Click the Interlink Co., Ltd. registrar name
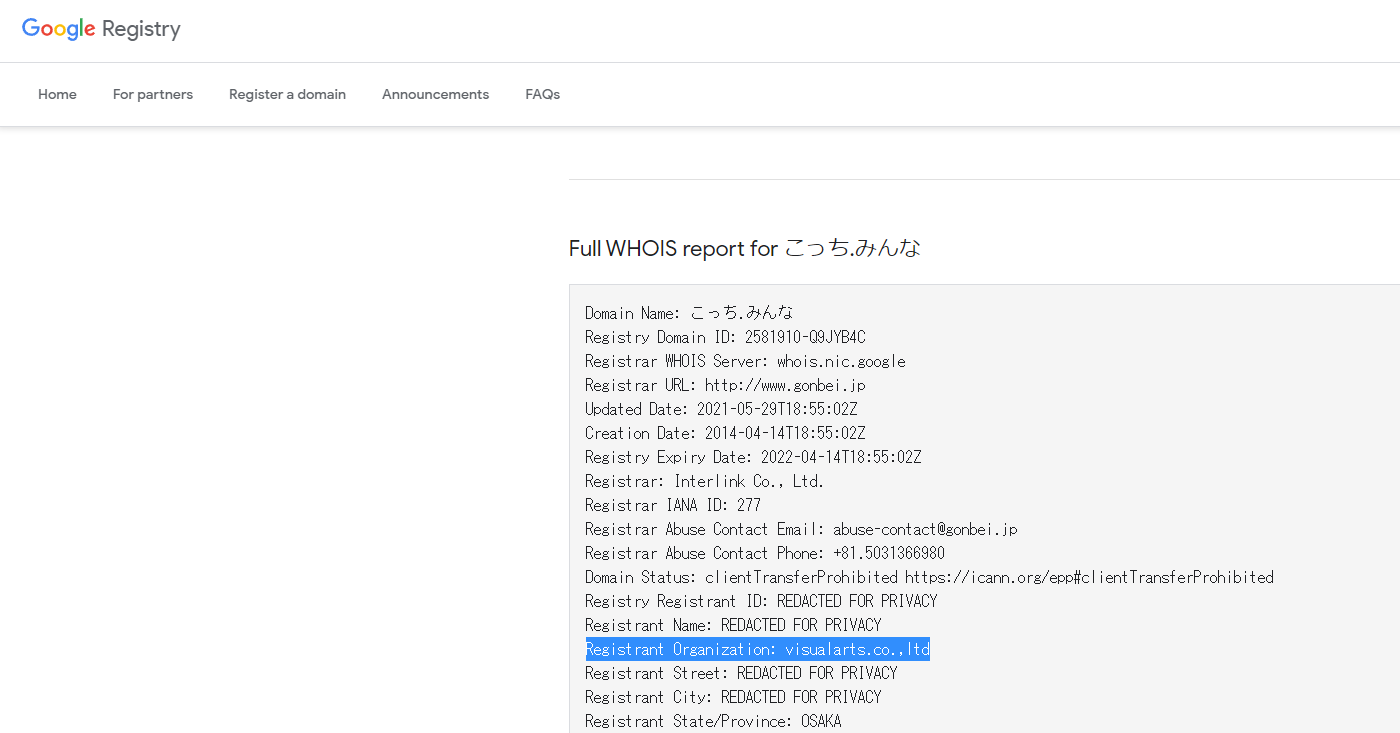 [749, 481]
